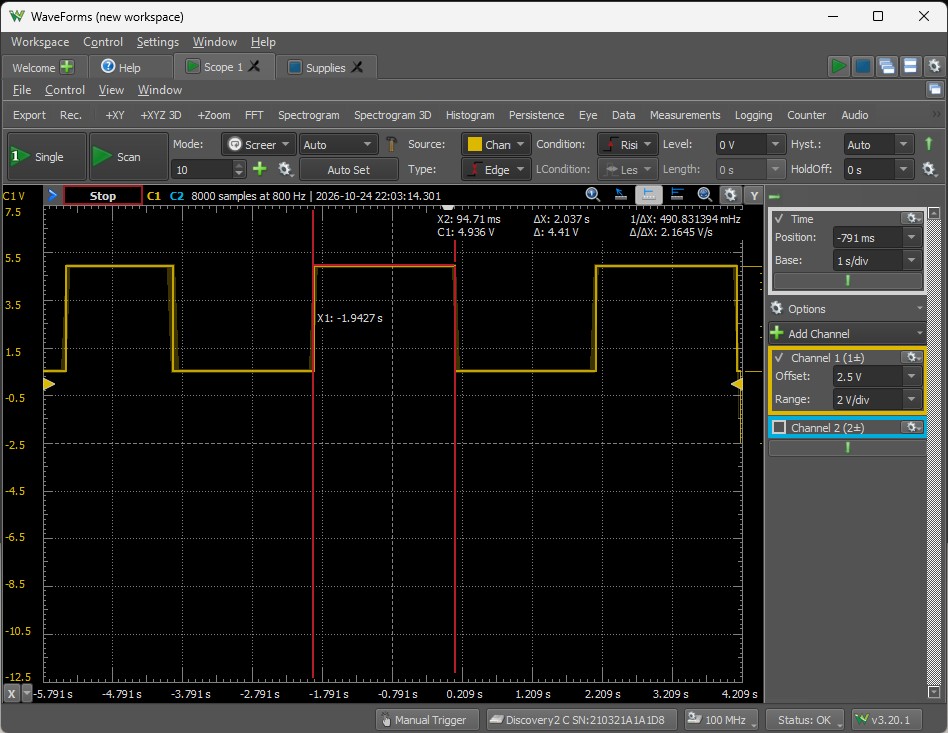The height and width of the screenshot is (733, 948).
Task: Open the Time Position -791 ms dropdown
Action: click(912, 238)
